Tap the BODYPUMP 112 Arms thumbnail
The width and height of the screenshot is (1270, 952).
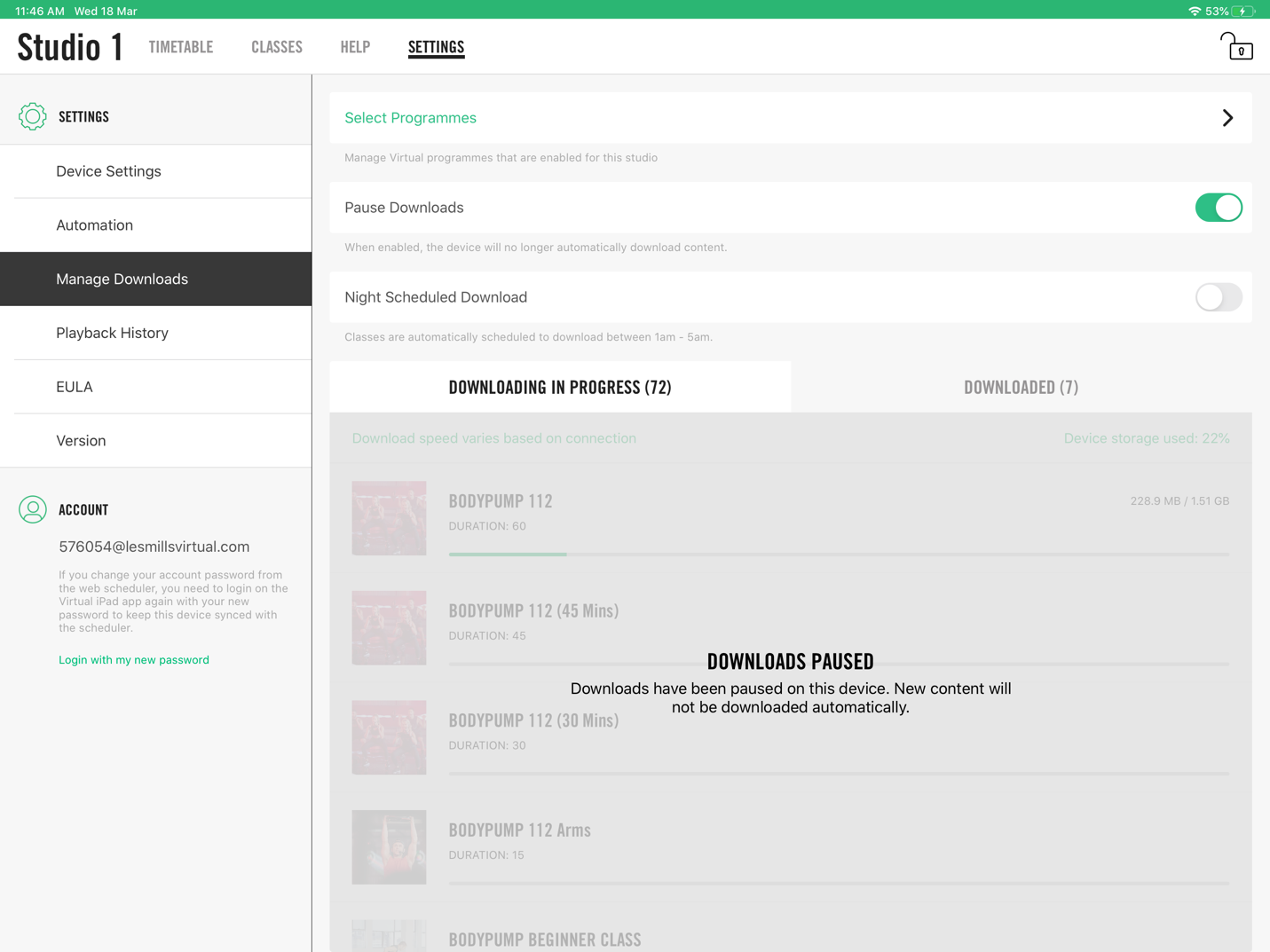coord(389,847)
